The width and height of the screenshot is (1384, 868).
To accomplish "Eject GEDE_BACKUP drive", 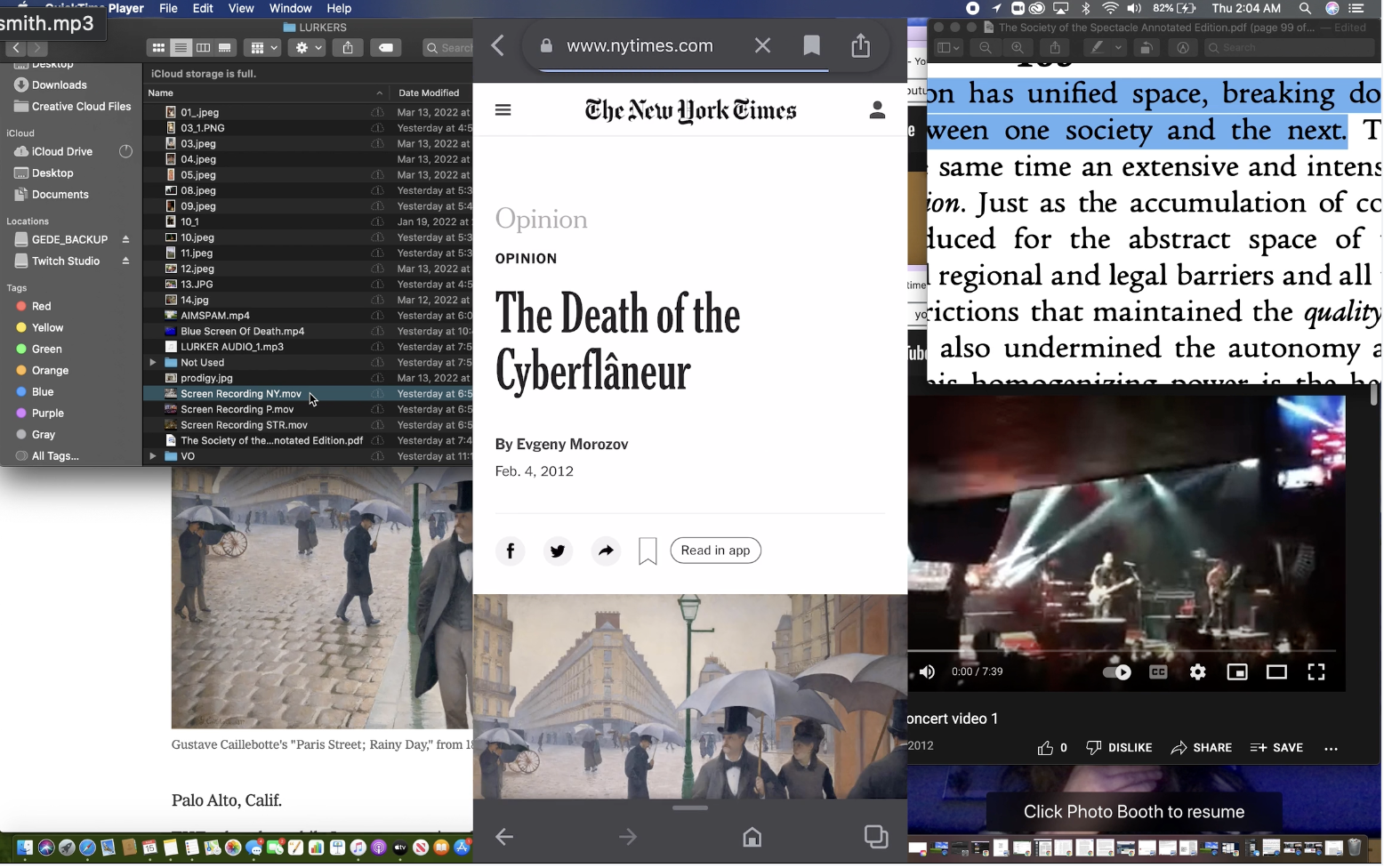I will [x=125, y=240].
